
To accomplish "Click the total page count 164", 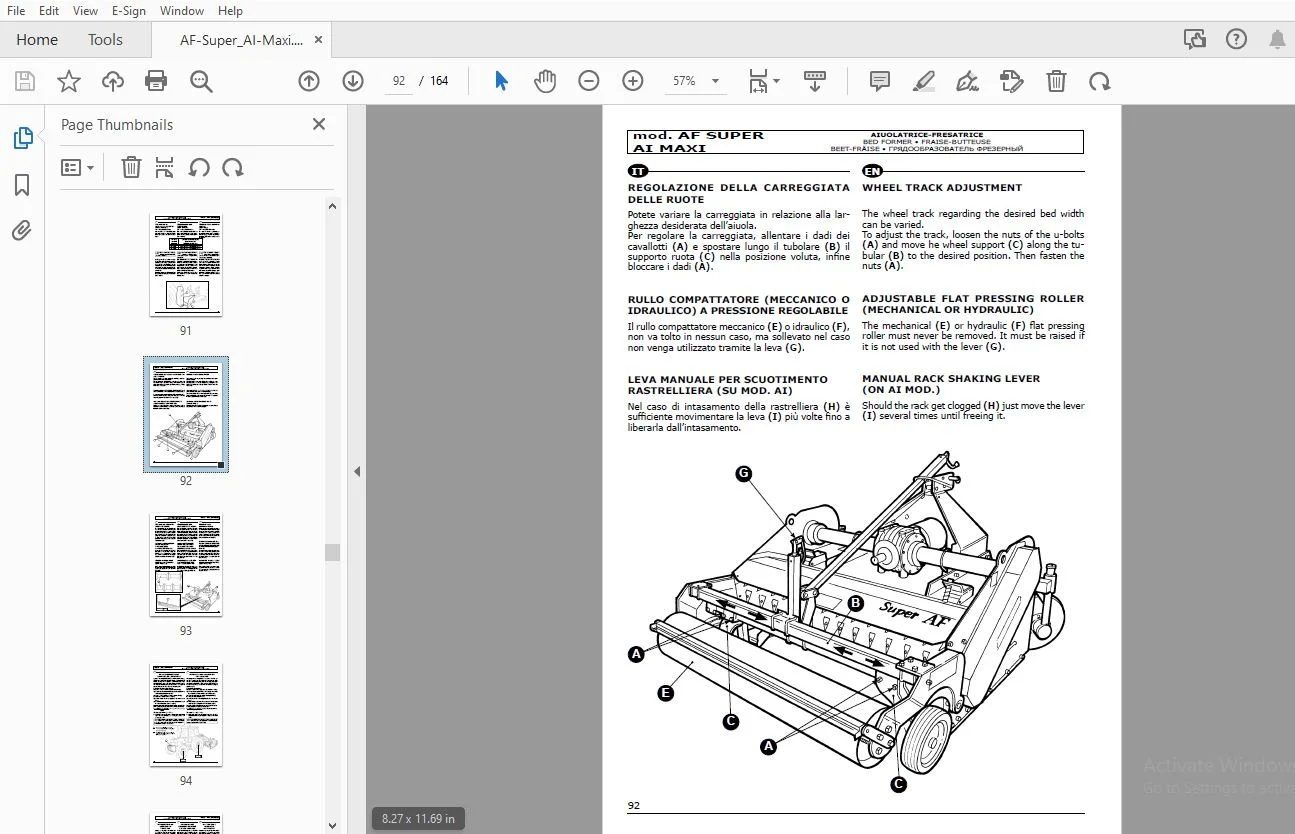I will [439, 81].
